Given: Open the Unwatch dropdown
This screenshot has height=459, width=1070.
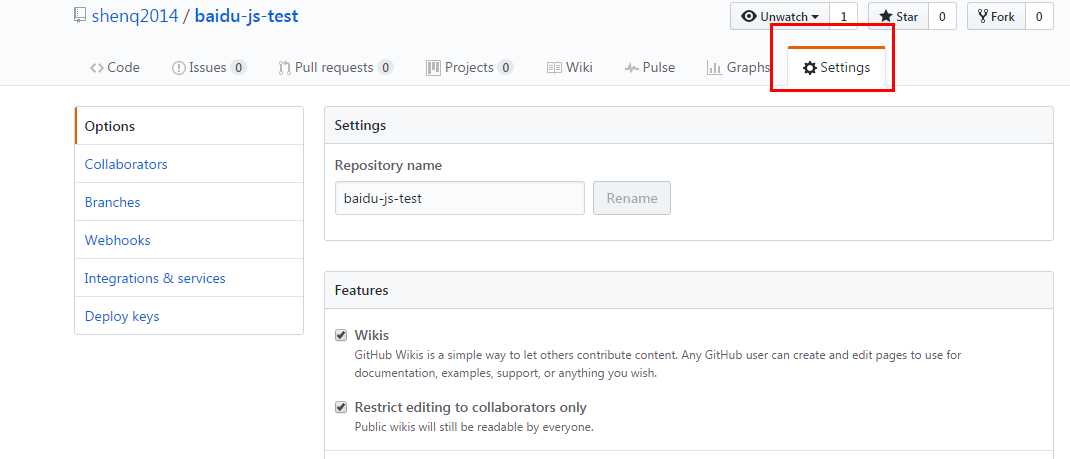Looking at the screenshot, I should pos(780,16).
